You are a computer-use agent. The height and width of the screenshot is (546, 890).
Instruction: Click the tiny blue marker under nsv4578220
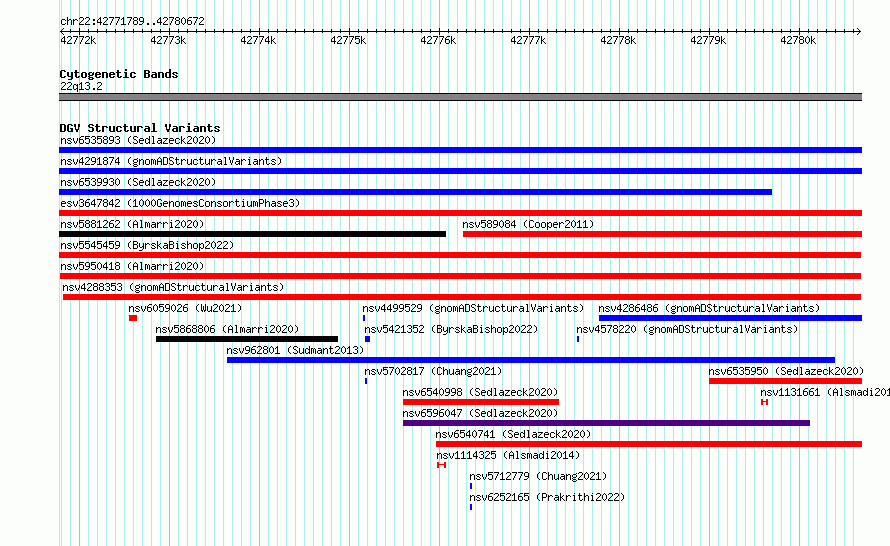click(x=578, y=339)
